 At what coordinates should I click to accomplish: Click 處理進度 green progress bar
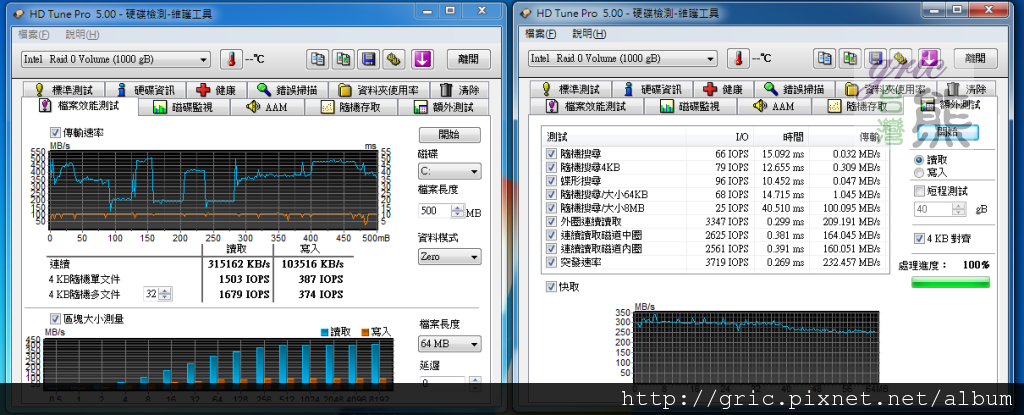pyautogui.click(x=950, y=282)
